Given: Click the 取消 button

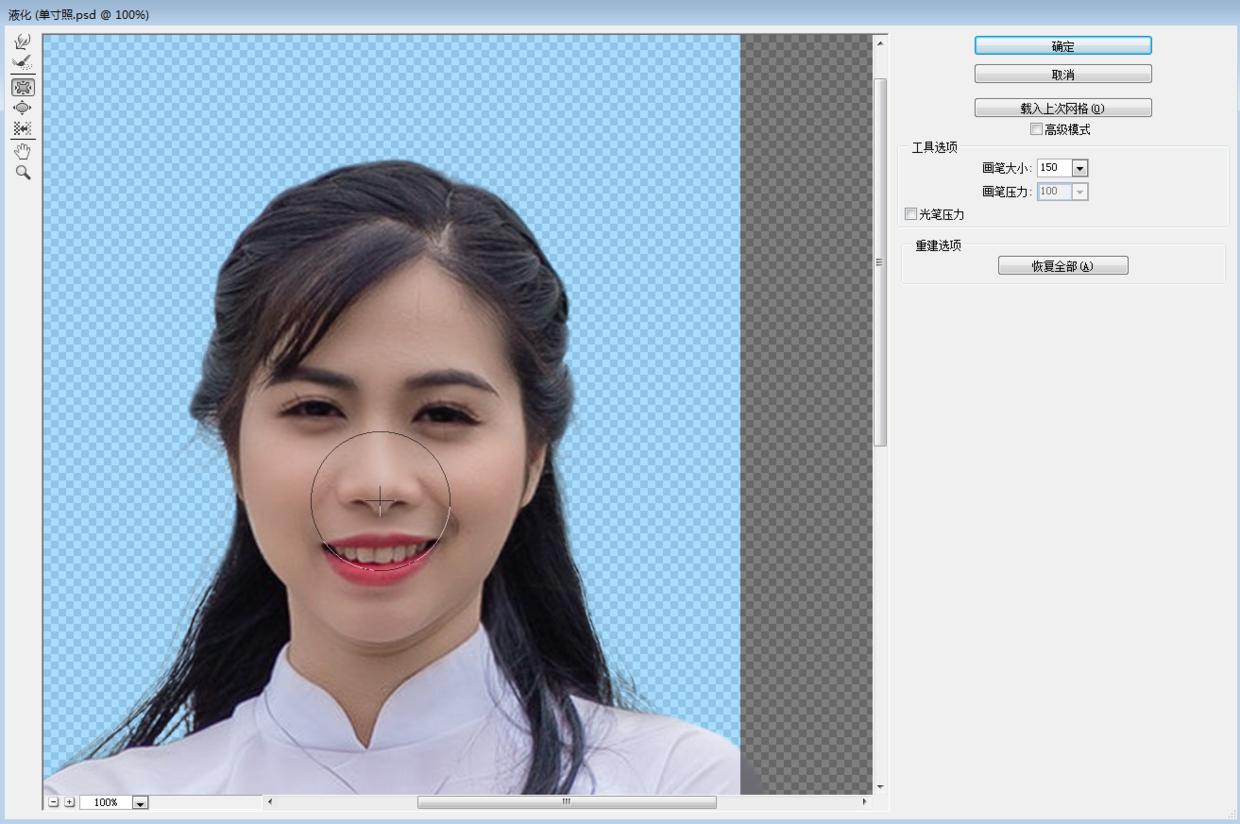Looking at the screenshot, I should (1063, 73).
